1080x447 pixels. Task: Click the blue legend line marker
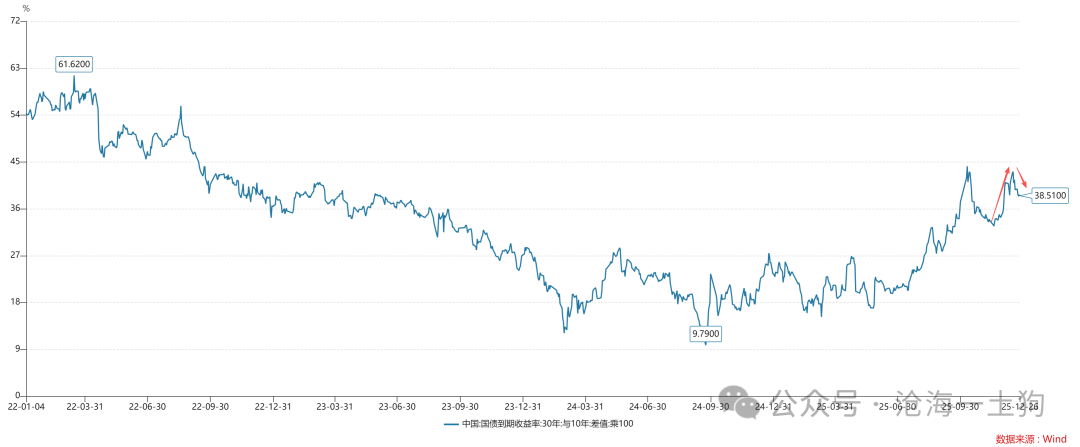(450, 424)
